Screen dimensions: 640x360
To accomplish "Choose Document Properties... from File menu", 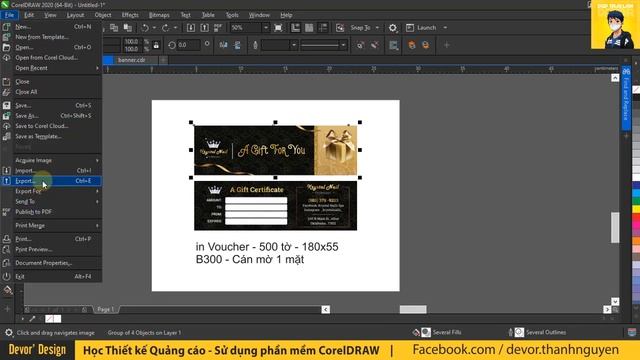I will click(51, 263).
